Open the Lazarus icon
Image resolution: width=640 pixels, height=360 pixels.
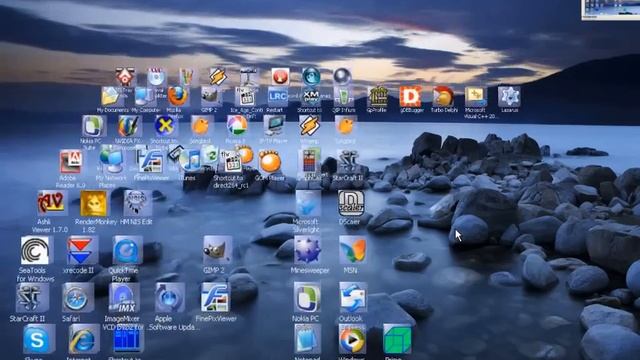click(x=509, y=97)
